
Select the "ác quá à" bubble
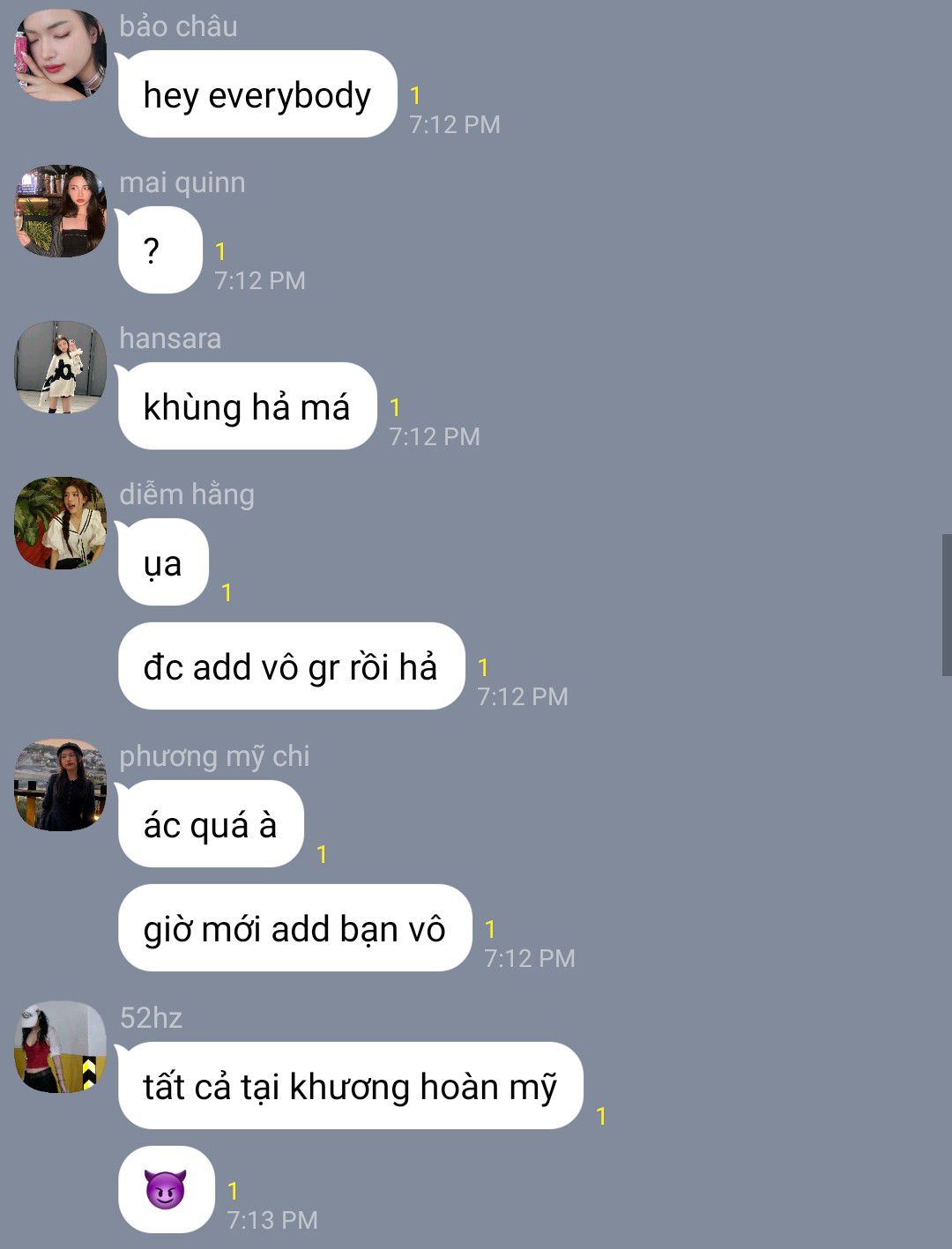[x=211, y=824]
